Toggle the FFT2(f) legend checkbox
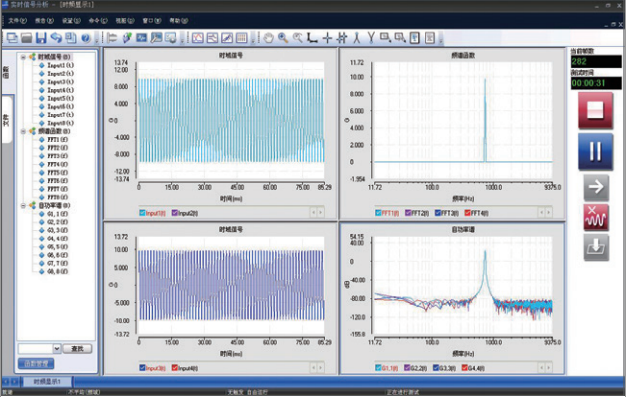The image size is (627, 397). 408,213
